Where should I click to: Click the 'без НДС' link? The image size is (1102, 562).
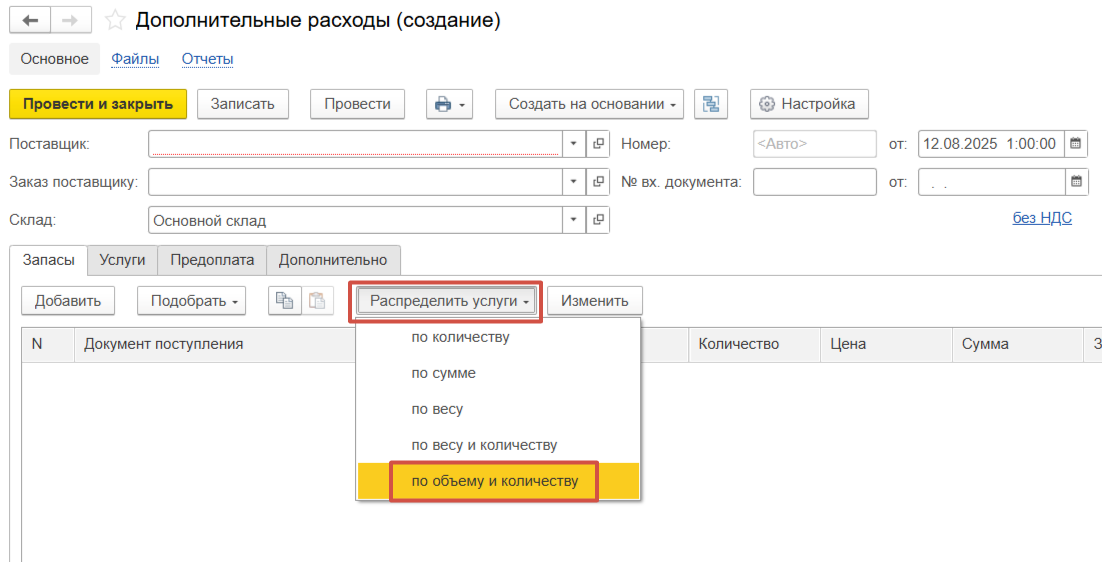(x=1042, y=218)
